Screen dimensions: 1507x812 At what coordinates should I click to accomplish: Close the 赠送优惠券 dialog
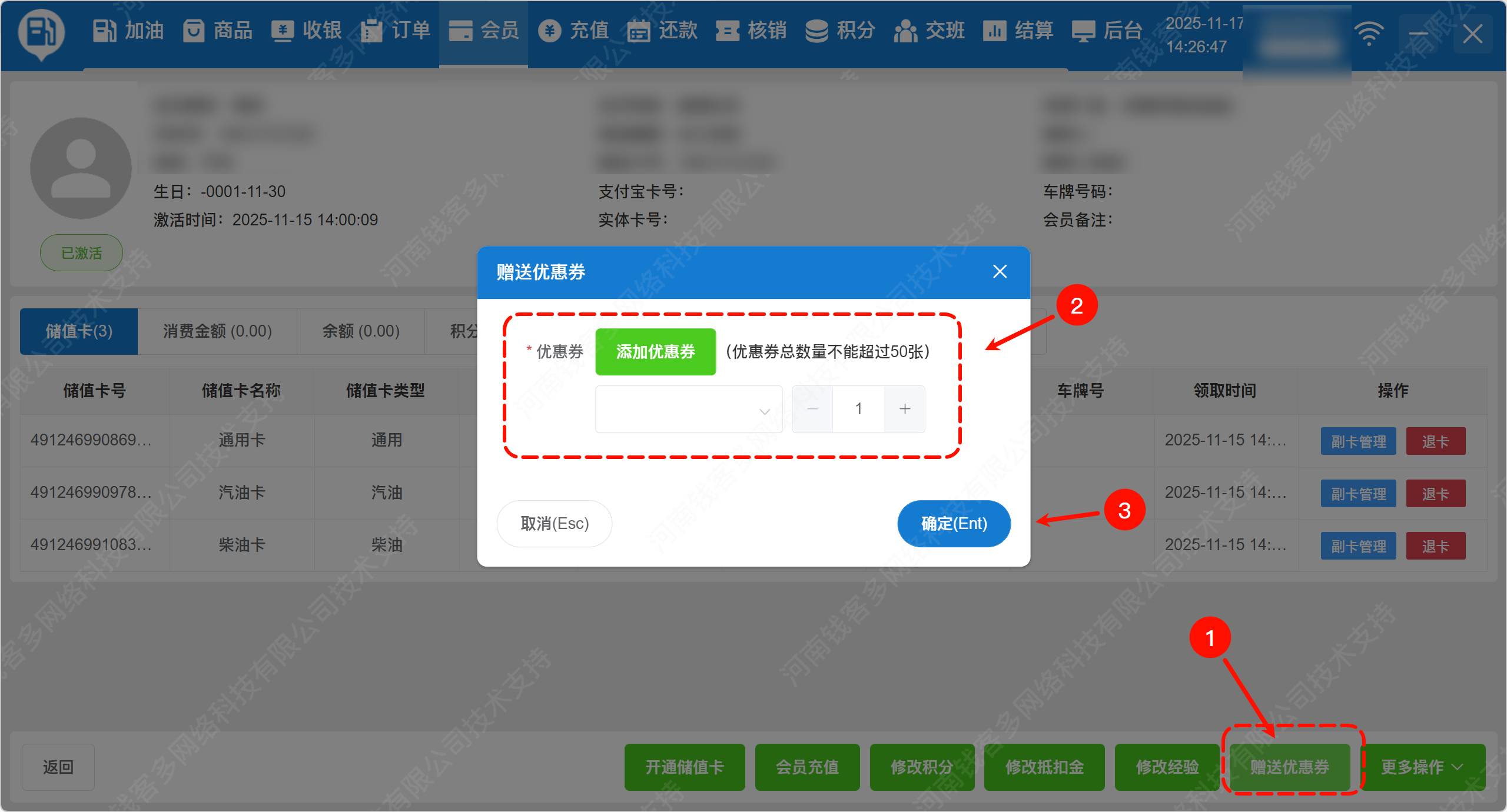(1000, 272)
